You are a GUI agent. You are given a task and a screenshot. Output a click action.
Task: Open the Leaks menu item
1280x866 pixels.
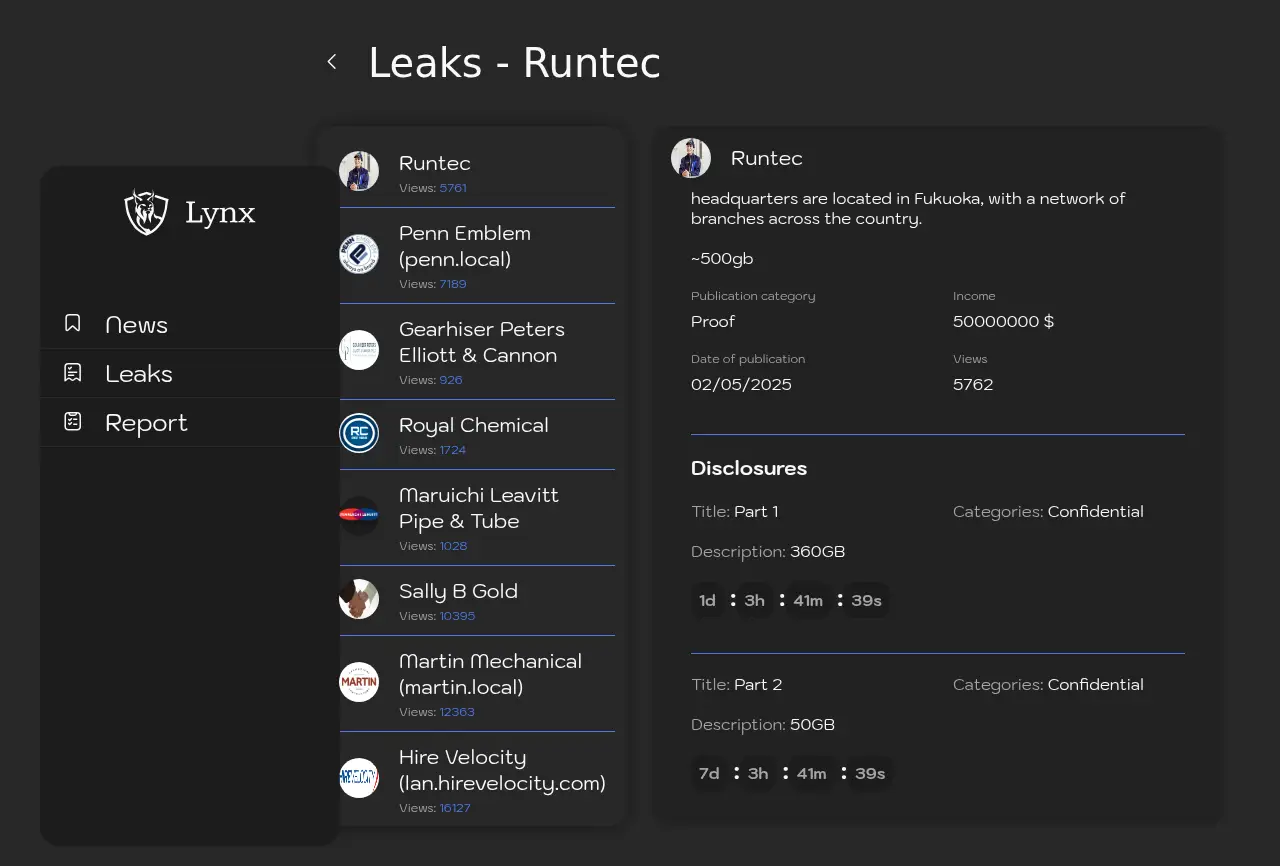pyautogui.click(x=139, y=374)
